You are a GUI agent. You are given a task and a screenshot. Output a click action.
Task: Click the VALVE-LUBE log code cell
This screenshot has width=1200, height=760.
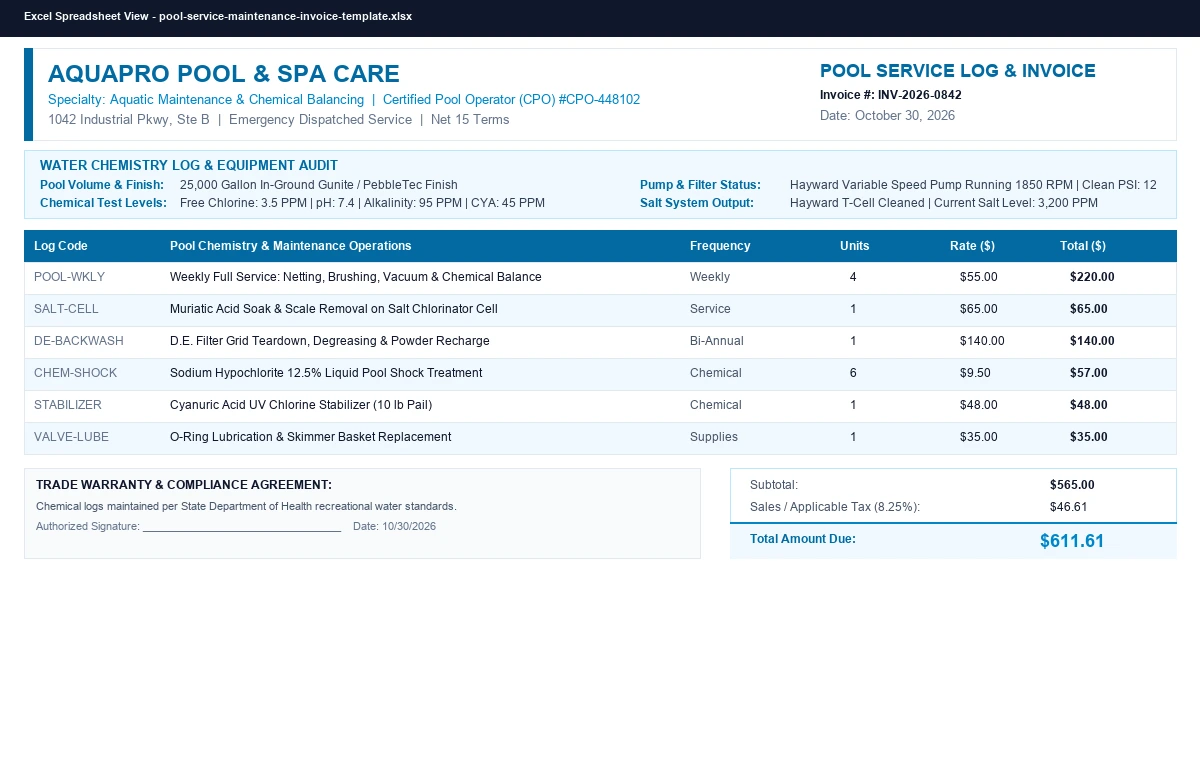tap(72, 437)
